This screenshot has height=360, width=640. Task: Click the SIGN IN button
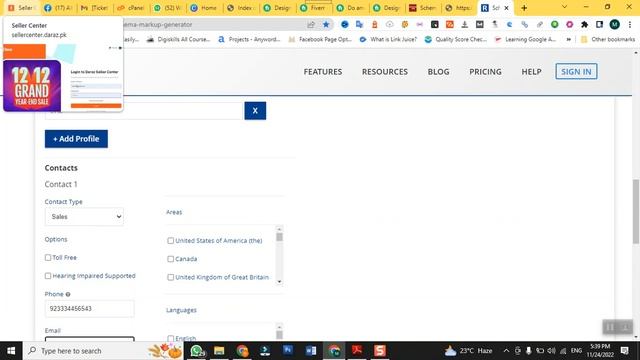[x=576, y=71]
